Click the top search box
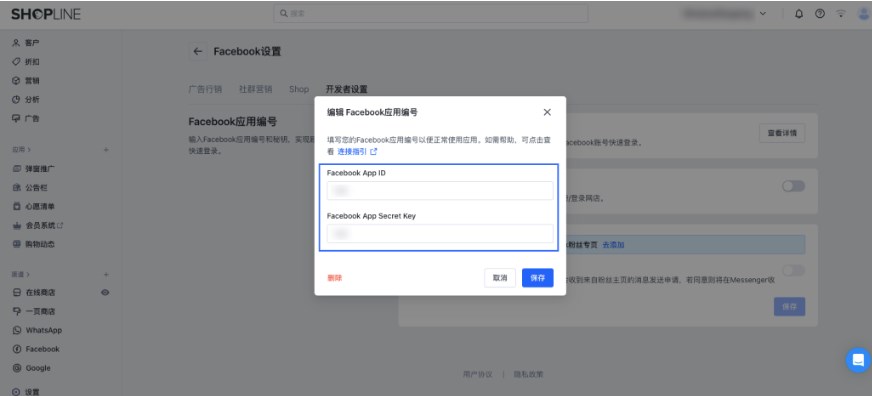This screenshot has width=872, height=396. 431,13
